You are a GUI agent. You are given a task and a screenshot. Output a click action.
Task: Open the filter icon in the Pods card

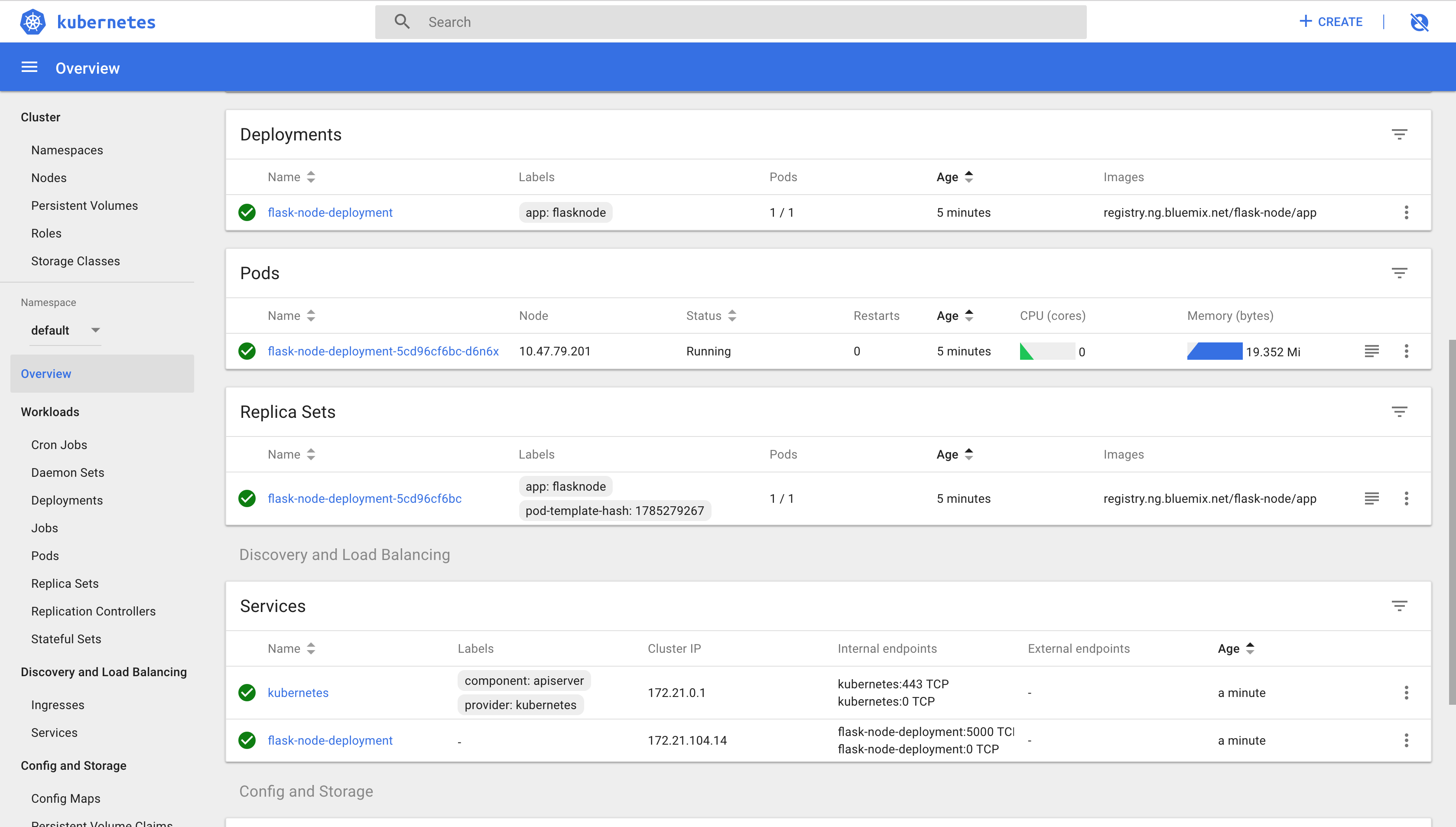pyautogui.click(x=1399, y=273)
